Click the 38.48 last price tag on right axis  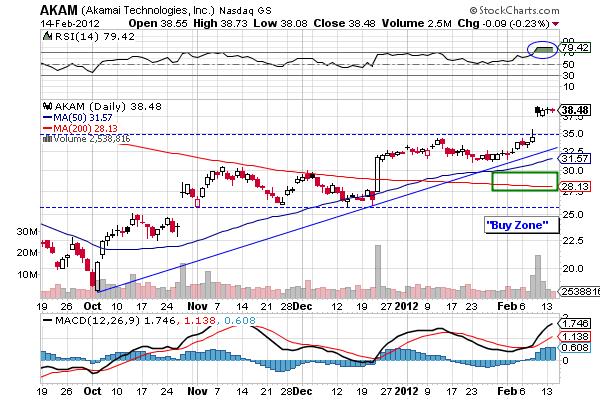coord(575,110)
